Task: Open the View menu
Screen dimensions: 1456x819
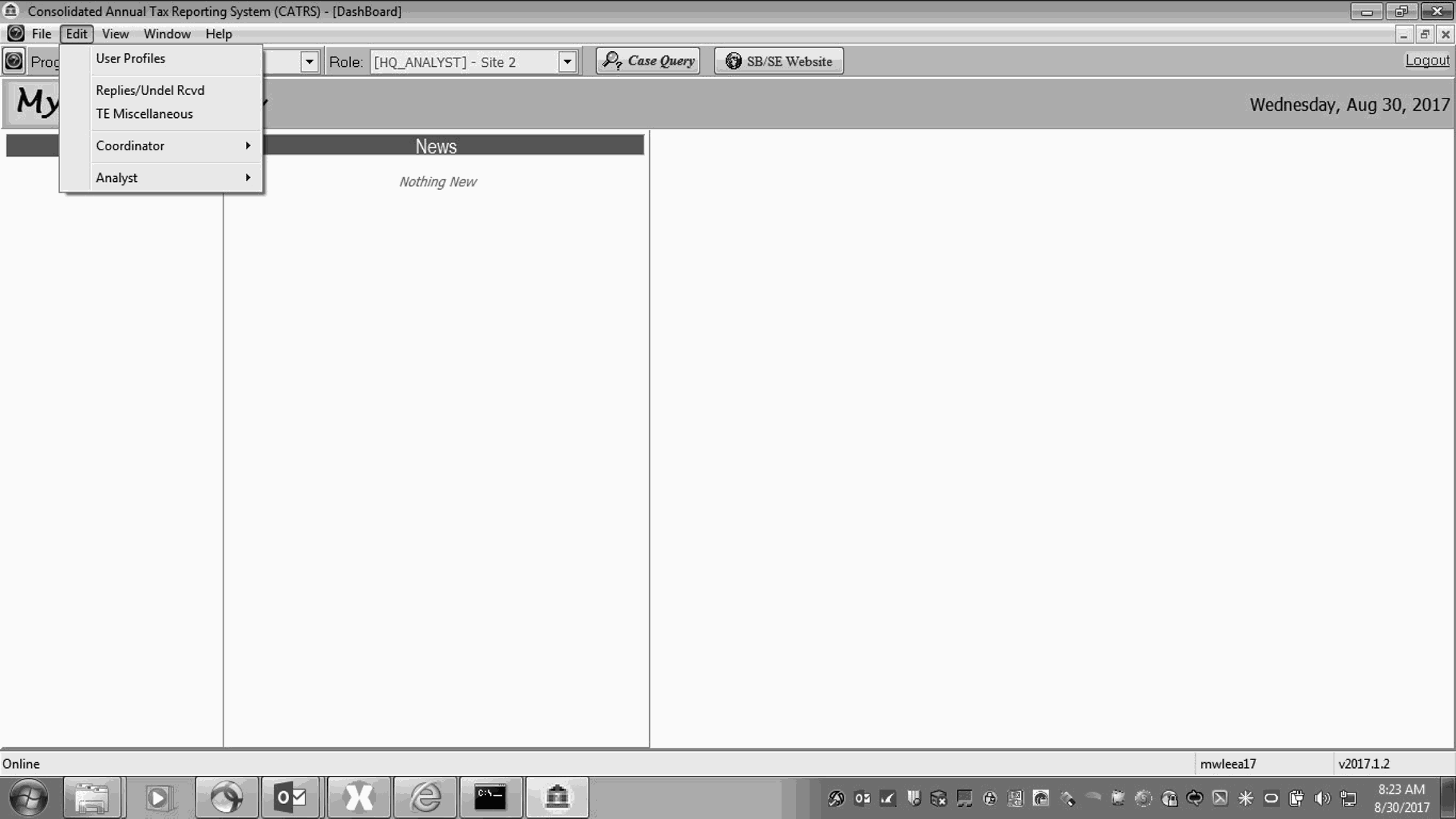Action: (115, 34)
